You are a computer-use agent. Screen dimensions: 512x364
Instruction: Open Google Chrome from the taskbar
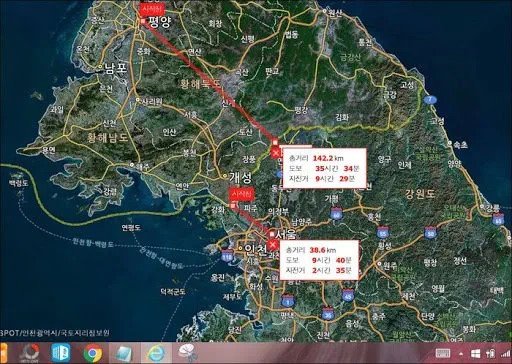click(93, 353)
